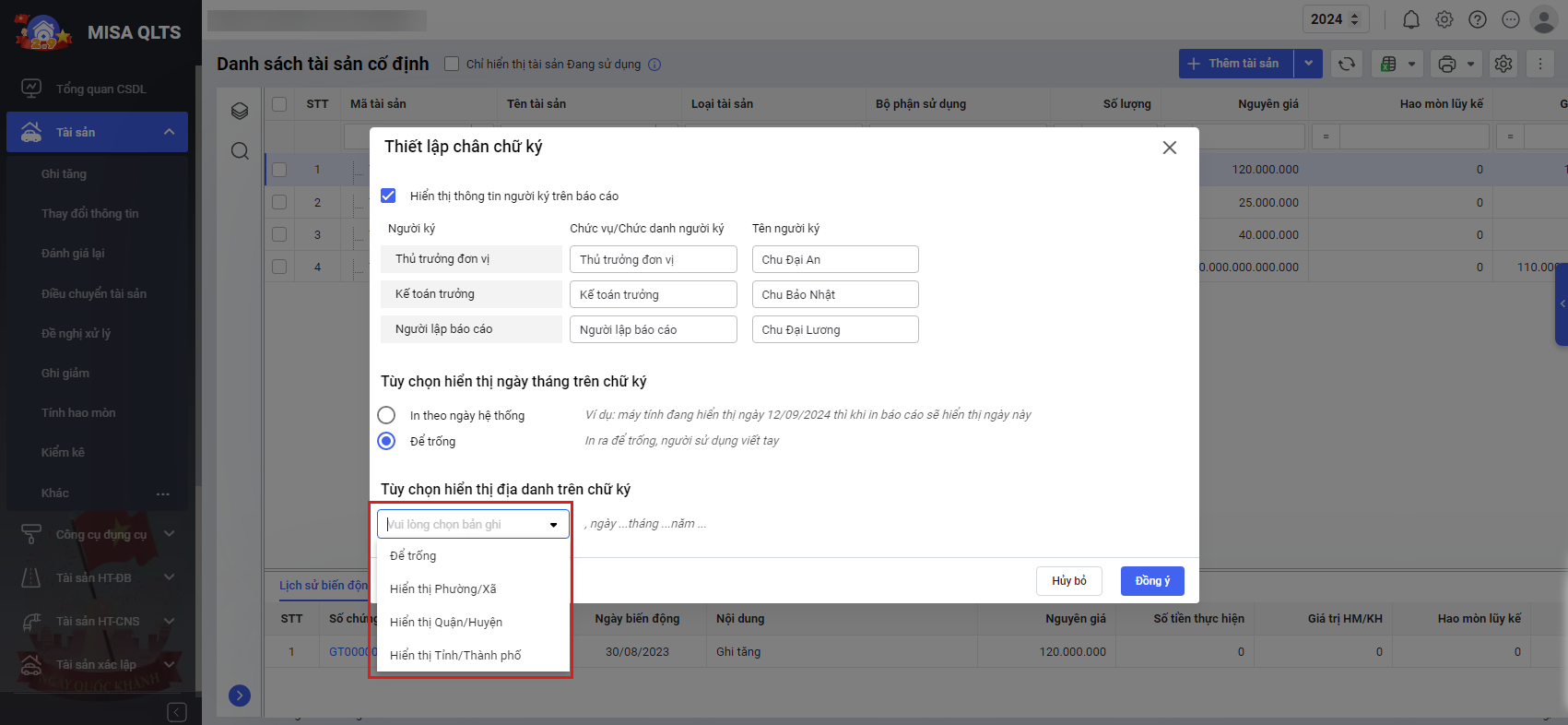The width and height of the screenshot is (1568, 725).
Task: Click the 'Chu Đại An' name field
Action: click(x=834, y=259)
